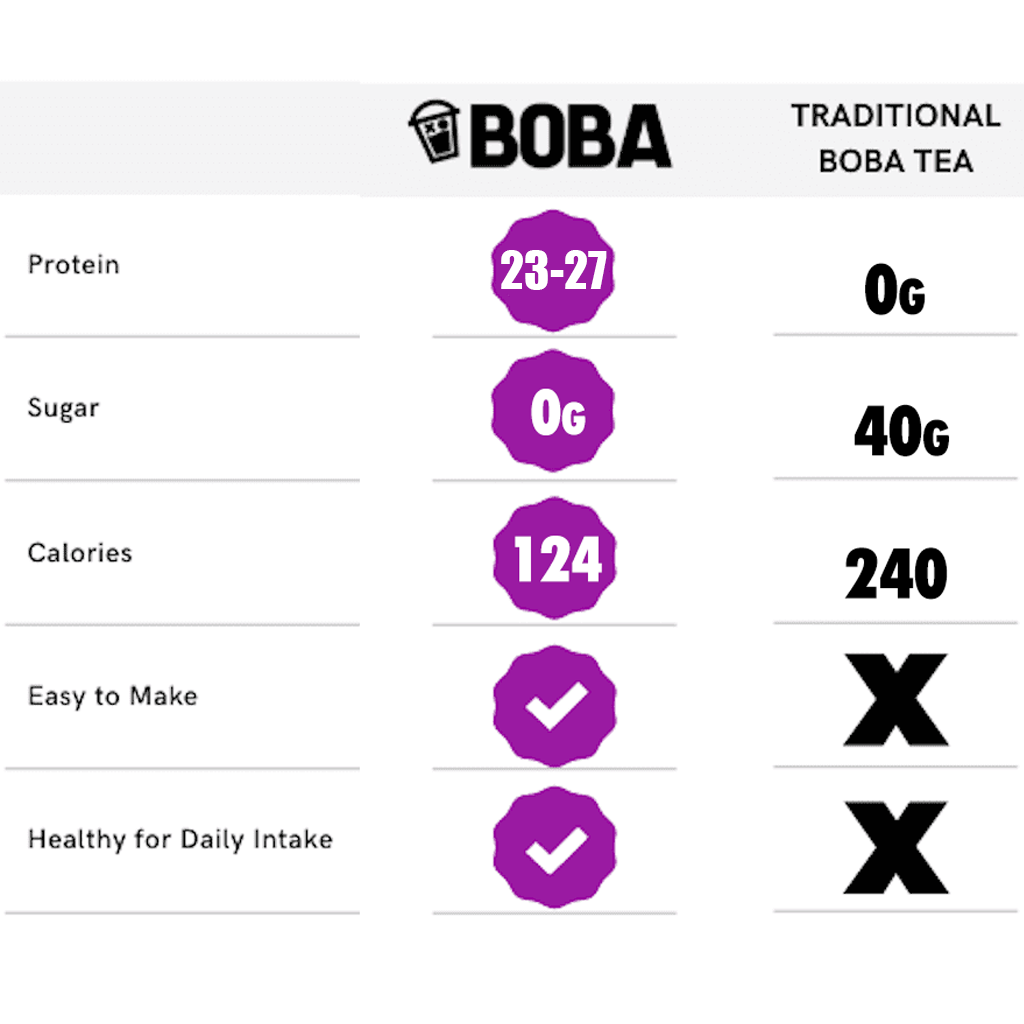Click the black X for Easy to Make
Screen dimensions: 1024x1024
[896, 699]
